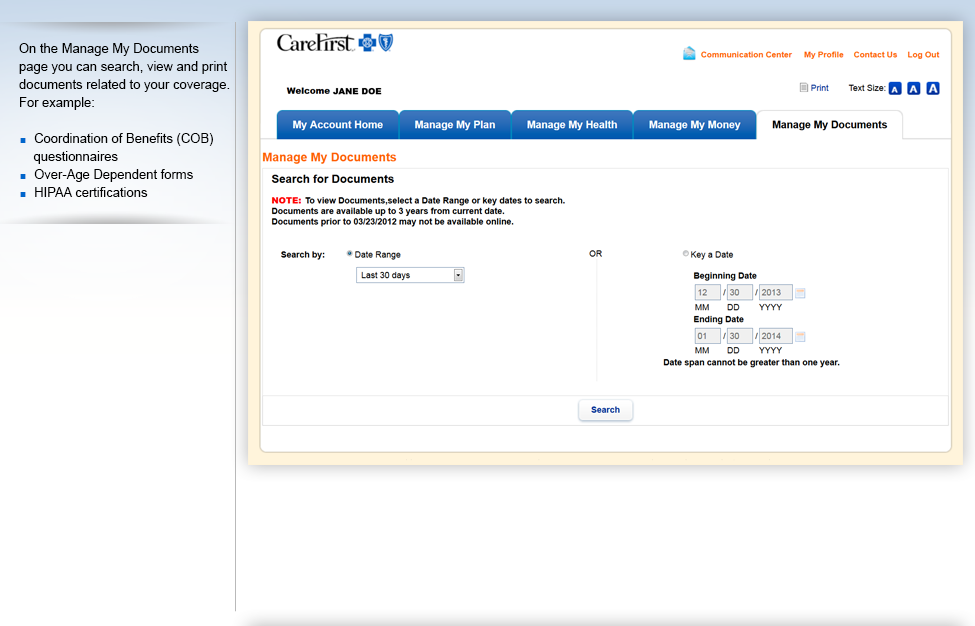Click the Search for Documents heading
The height and width of the screenshot is (626, 975).
click(x=333, y=179)
